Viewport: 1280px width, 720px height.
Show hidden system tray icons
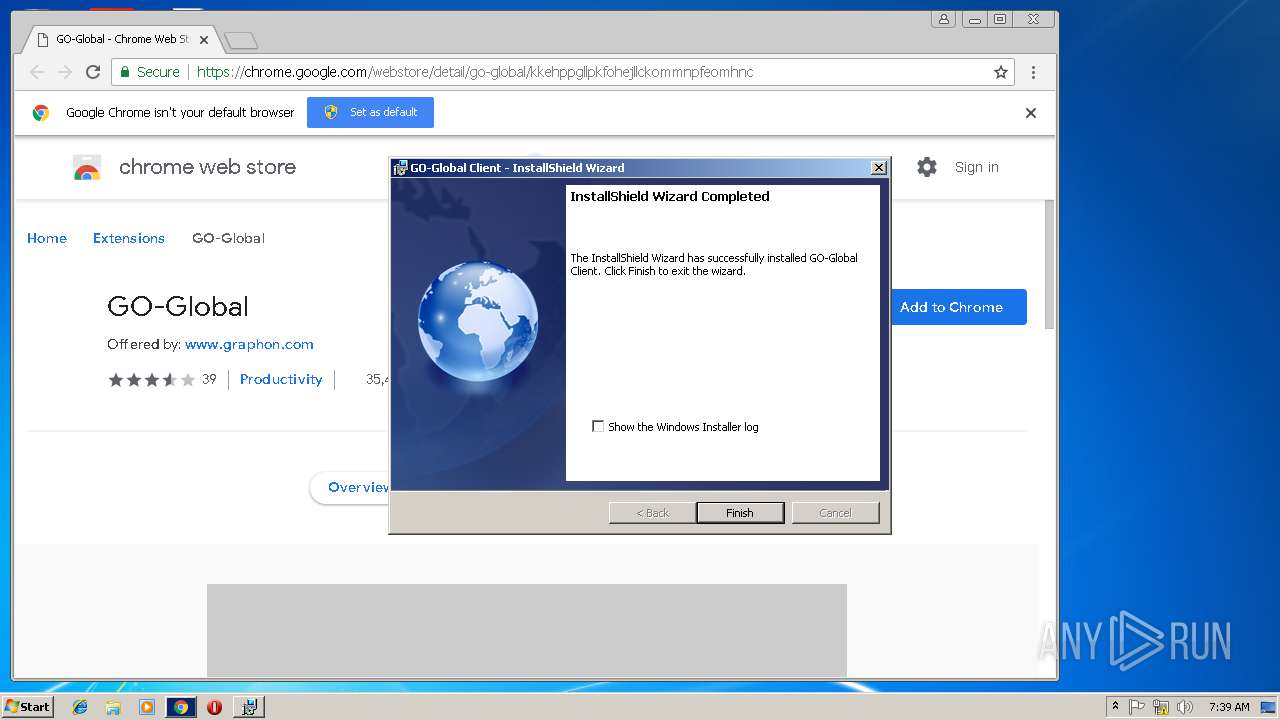1115,707
